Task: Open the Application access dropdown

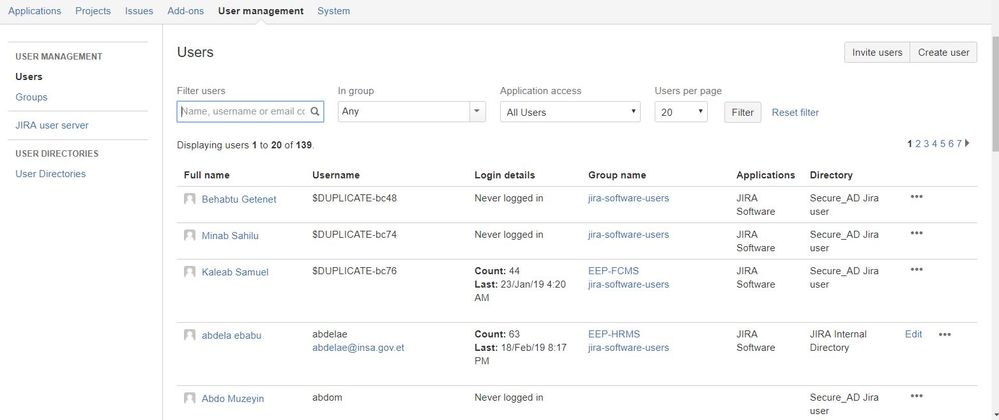Action: click(x=570, y=112)
